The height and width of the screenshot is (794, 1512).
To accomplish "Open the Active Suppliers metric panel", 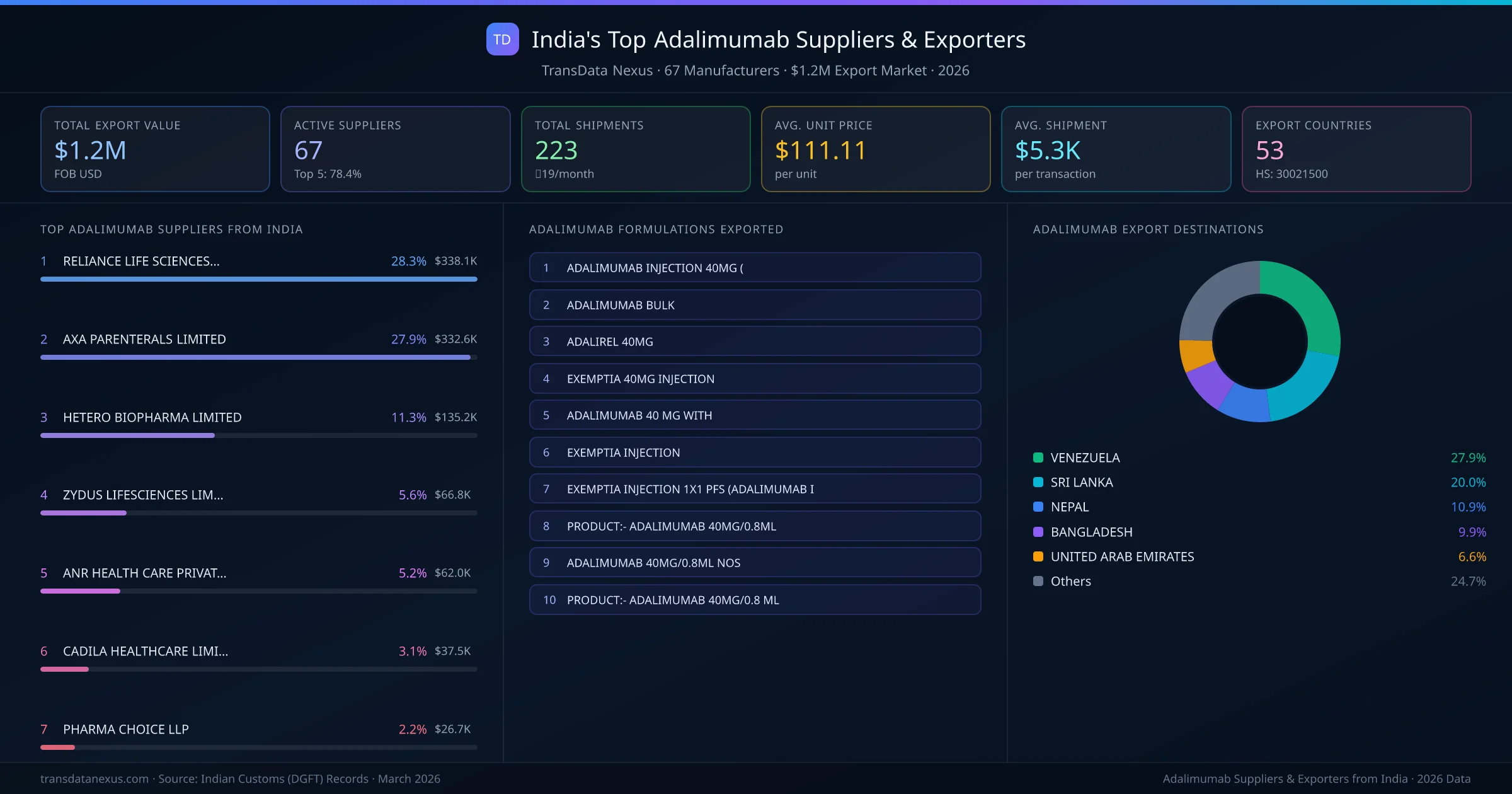I will coord(395,149).
